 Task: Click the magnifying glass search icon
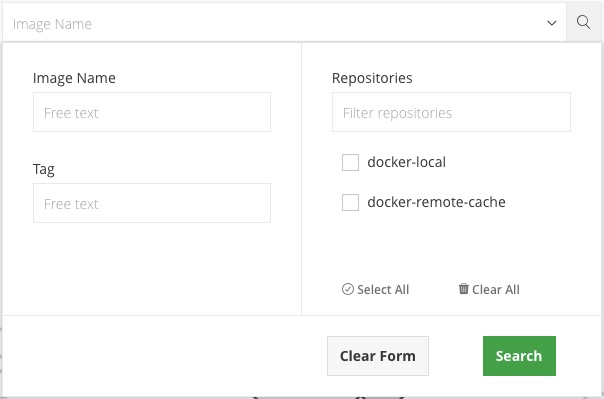coord(584,22)
